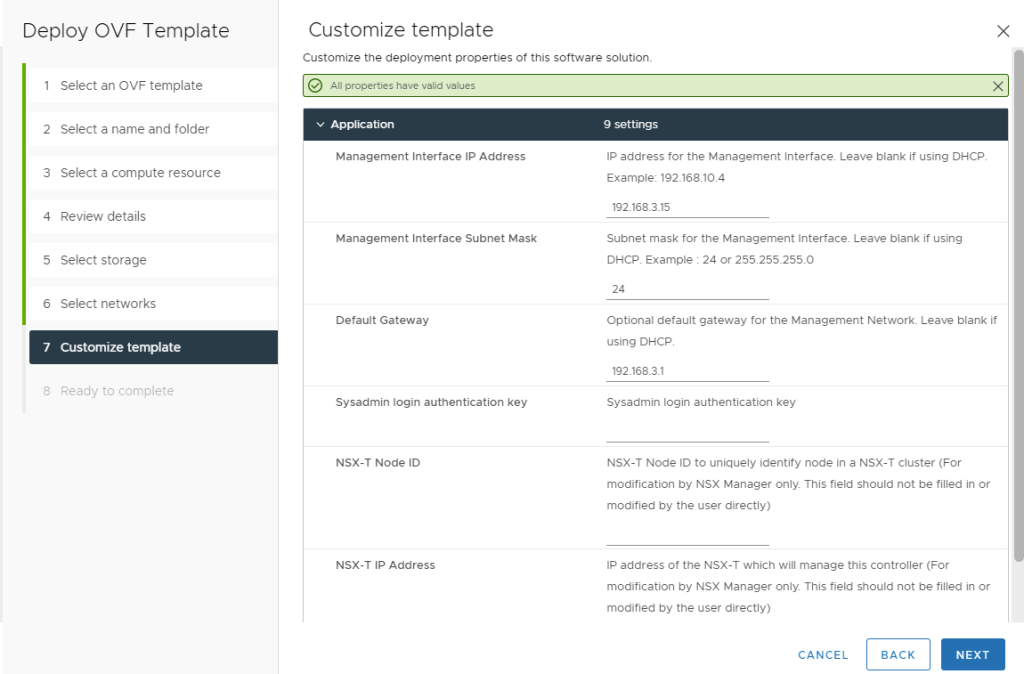This screenshot has height=674, width=1024.
Task: Return to step 5 Select storage
Action: click(x=103, y=260)
